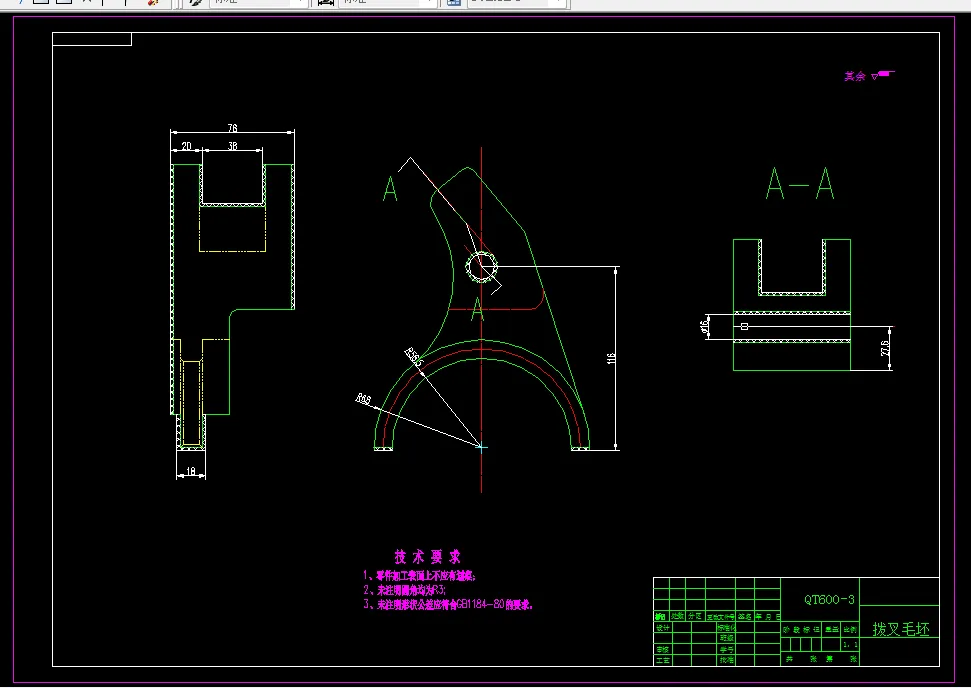The width and height of the screenshot is (971, 688).
Task: Select the 比例 label cell
Action: click(x=850, y=629)
